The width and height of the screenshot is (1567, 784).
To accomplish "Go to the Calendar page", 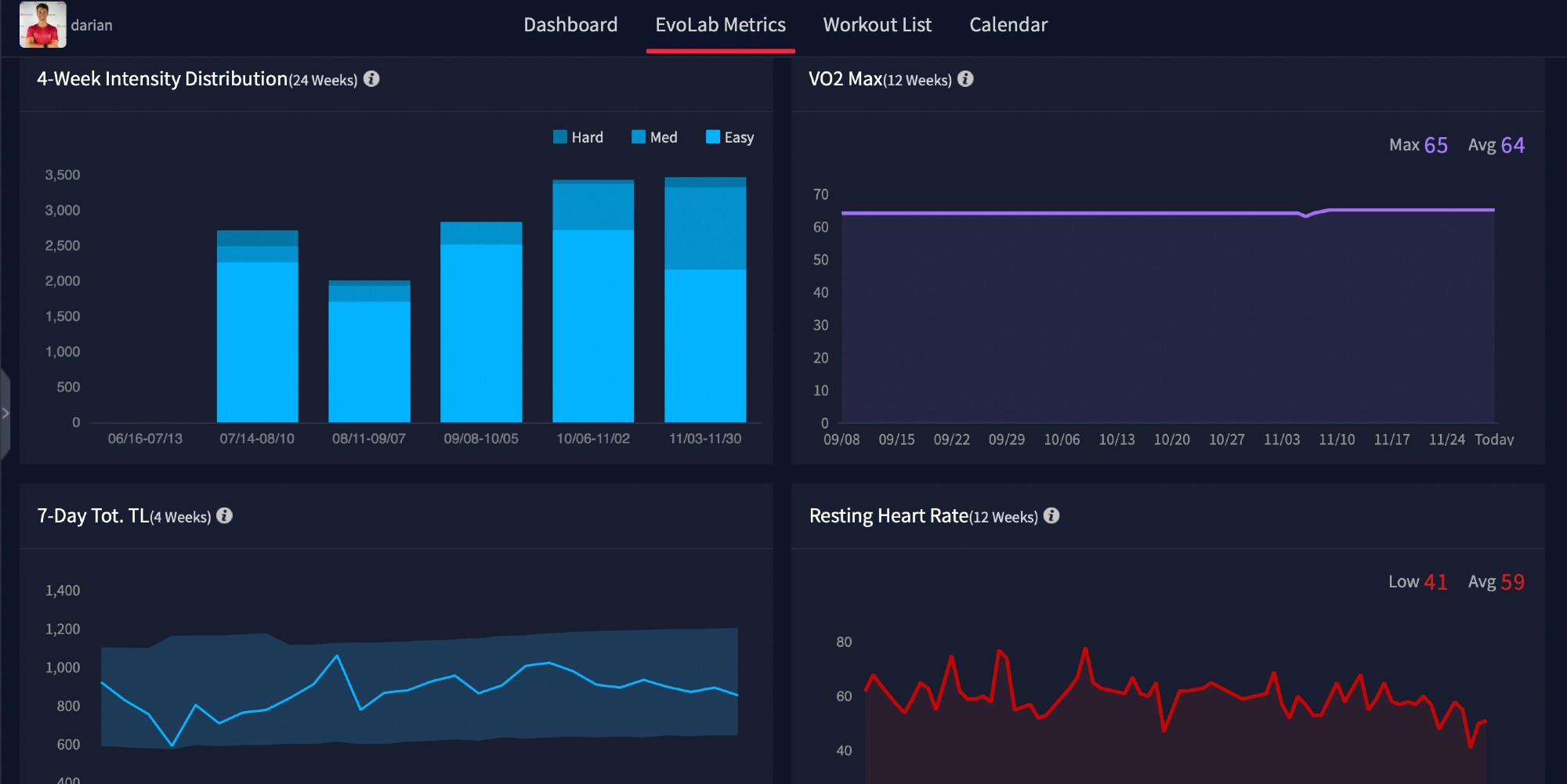I will point(1008,24).
